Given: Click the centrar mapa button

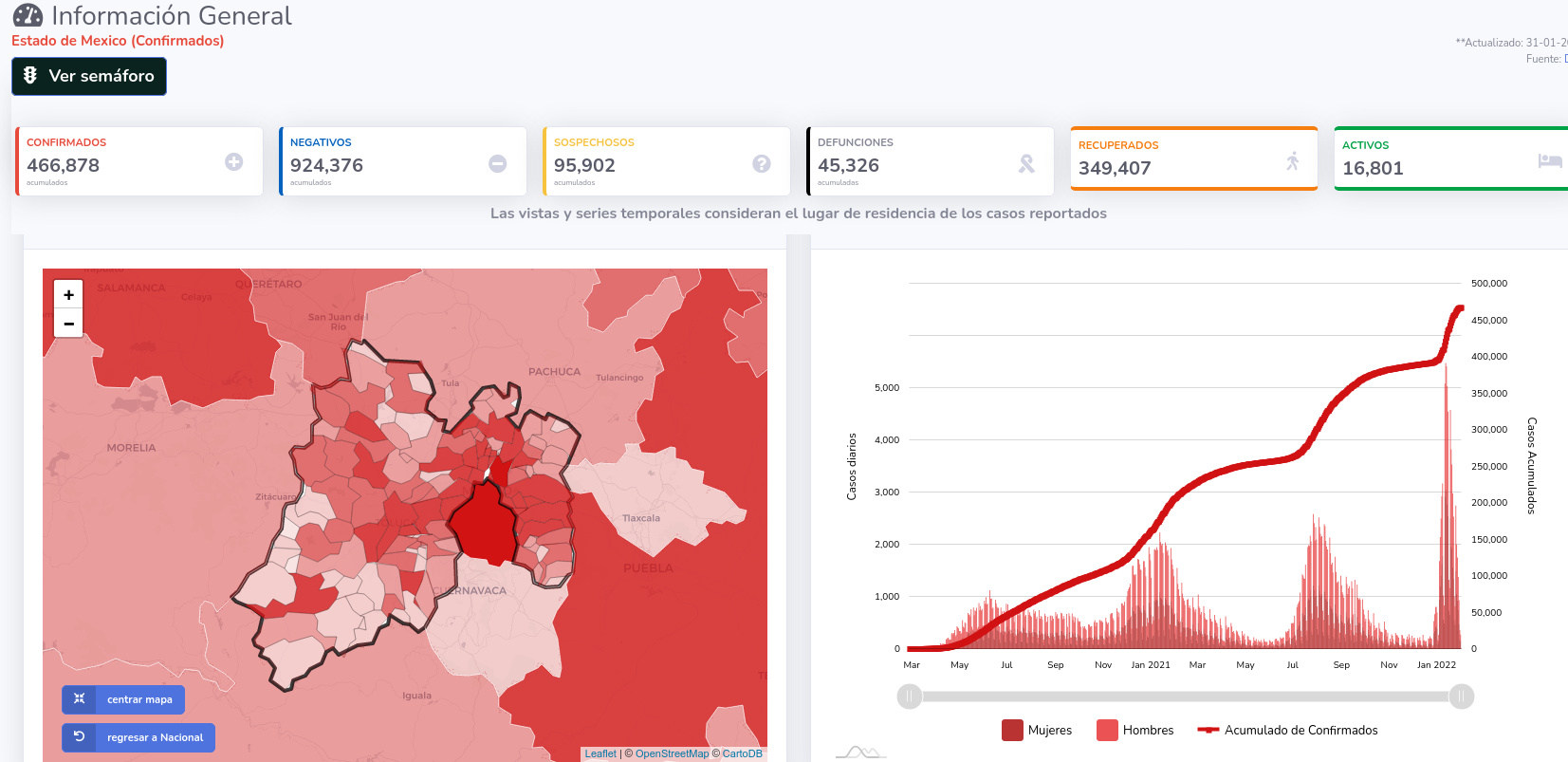Looking at the screenshot, I should coord(123,699).
